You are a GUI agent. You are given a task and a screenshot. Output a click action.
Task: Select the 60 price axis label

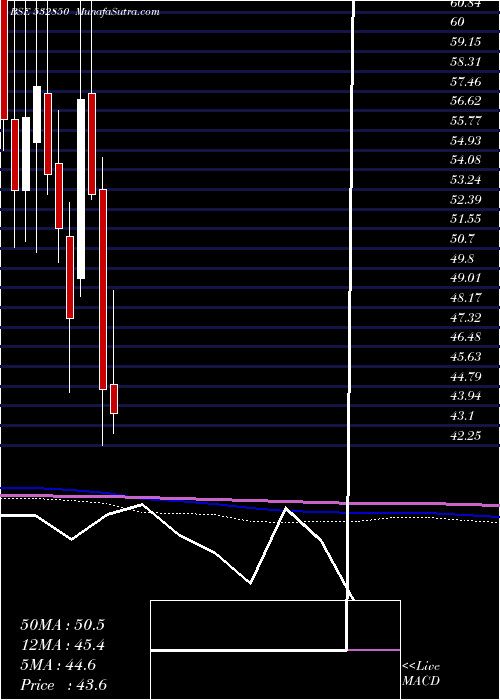pos(458,22)
